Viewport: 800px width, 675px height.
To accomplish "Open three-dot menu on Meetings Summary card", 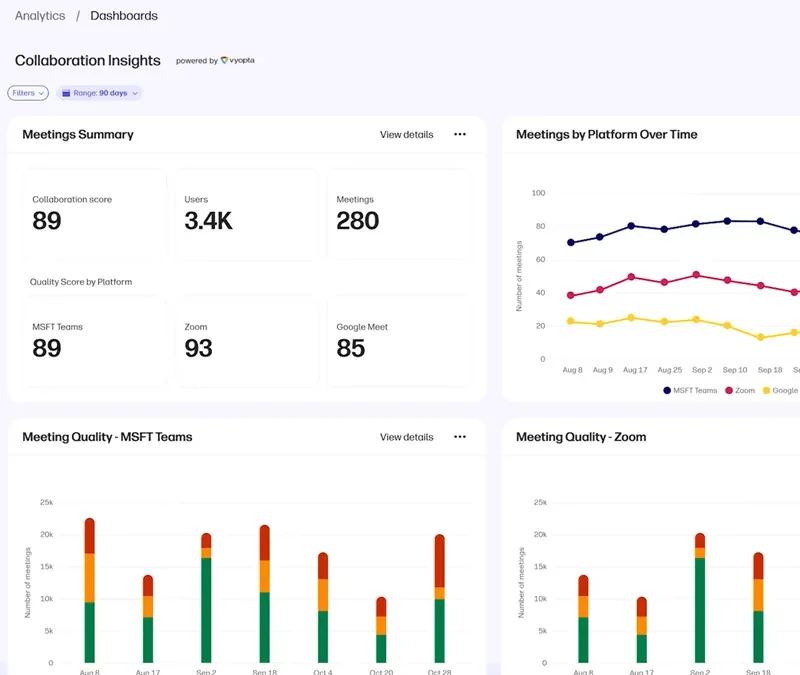I will [x=460, y=134].
